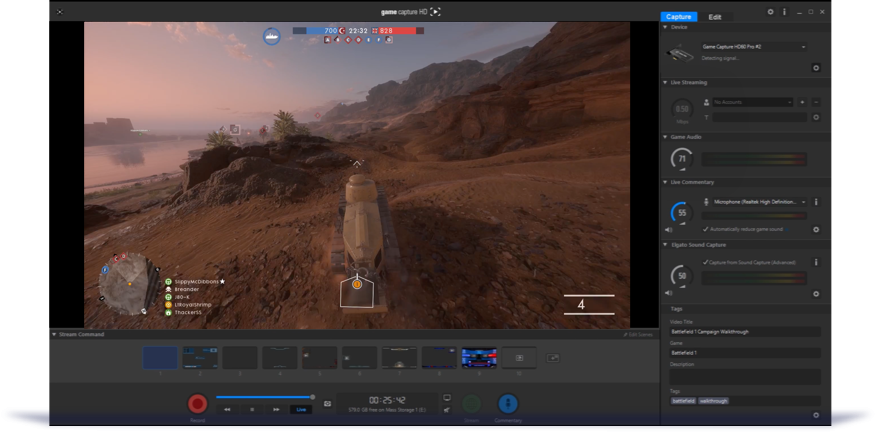Rewind the captured footage
This screenshot has height=432, width=876.
[227, 410]
